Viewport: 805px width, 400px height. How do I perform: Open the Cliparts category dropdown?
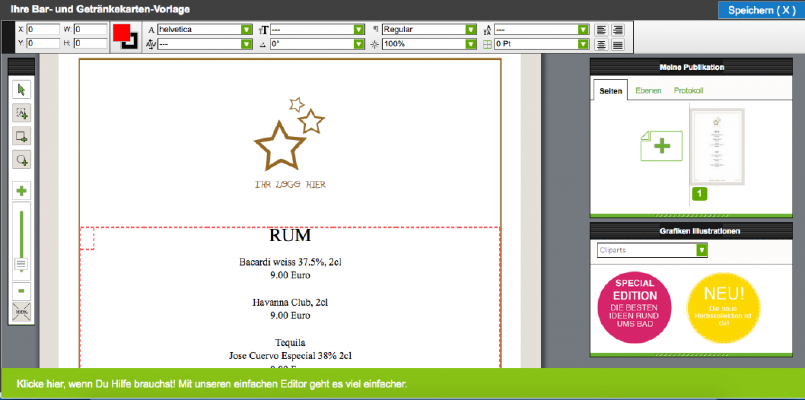click(652, 251)
